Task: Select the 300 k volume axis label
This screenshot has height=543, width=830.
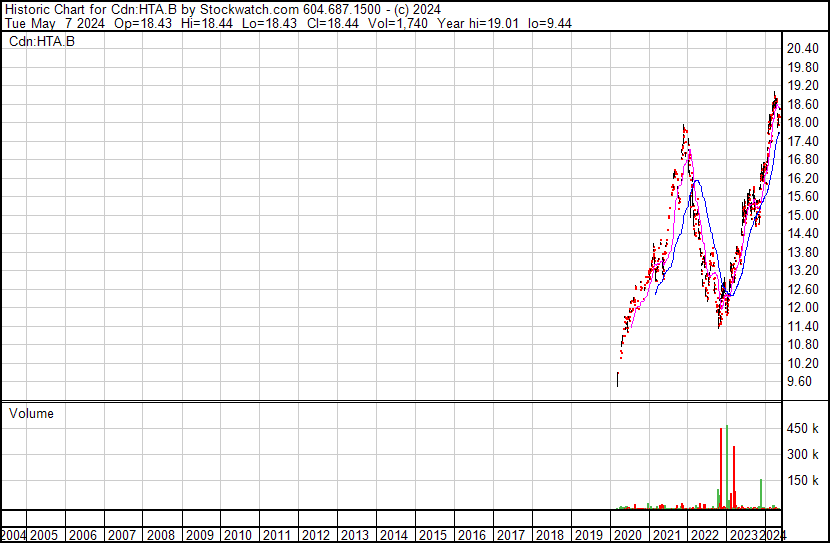Action: tap(804, 454)
